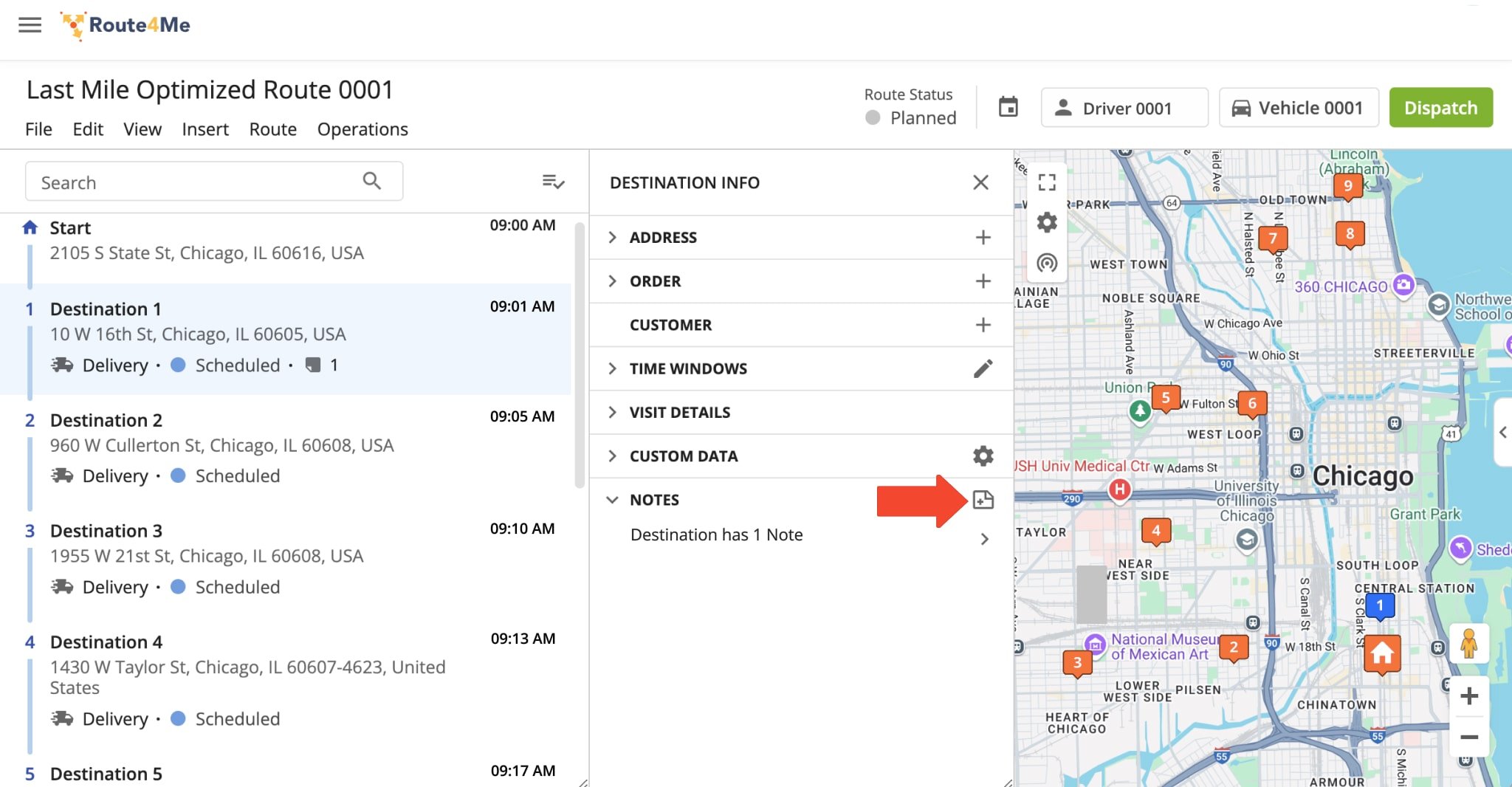Expand the ADDRESS section
The height and width of the screenshot is (787, 1512).
point(612,238)
